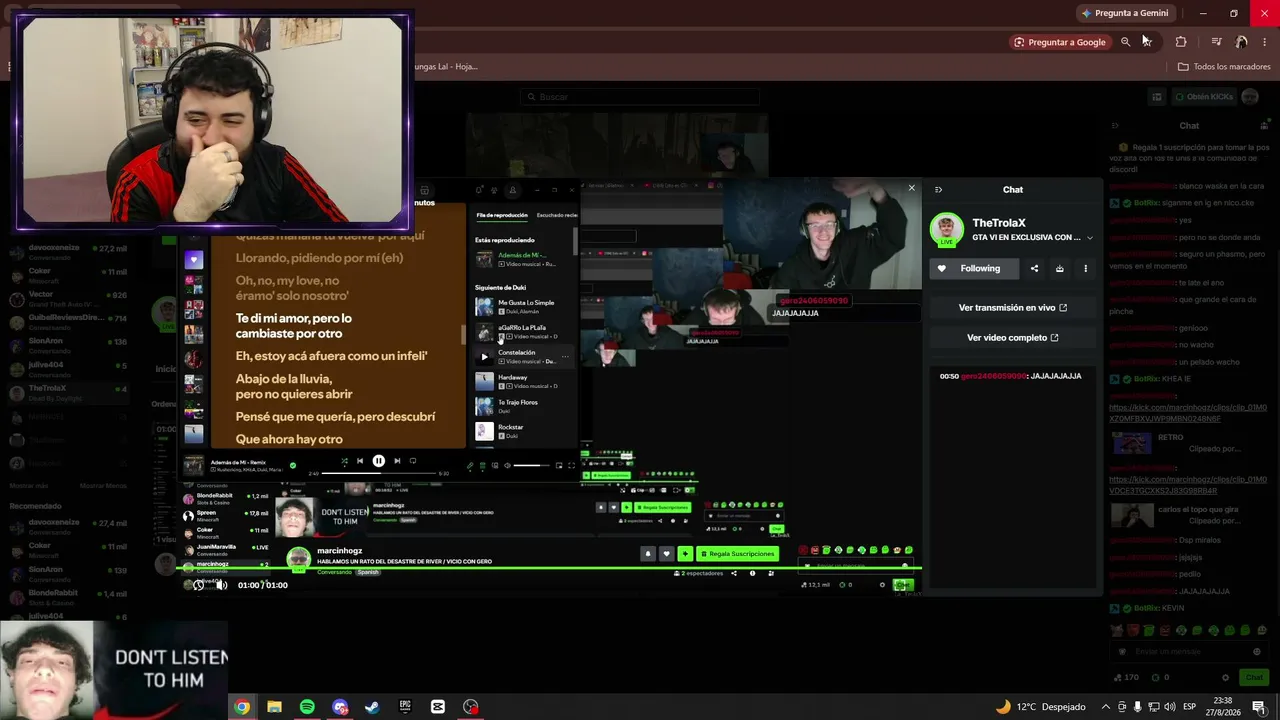Seek on the green clip progress bar
The height and width of the screenshot is (720, 1280).
point(549,569)
